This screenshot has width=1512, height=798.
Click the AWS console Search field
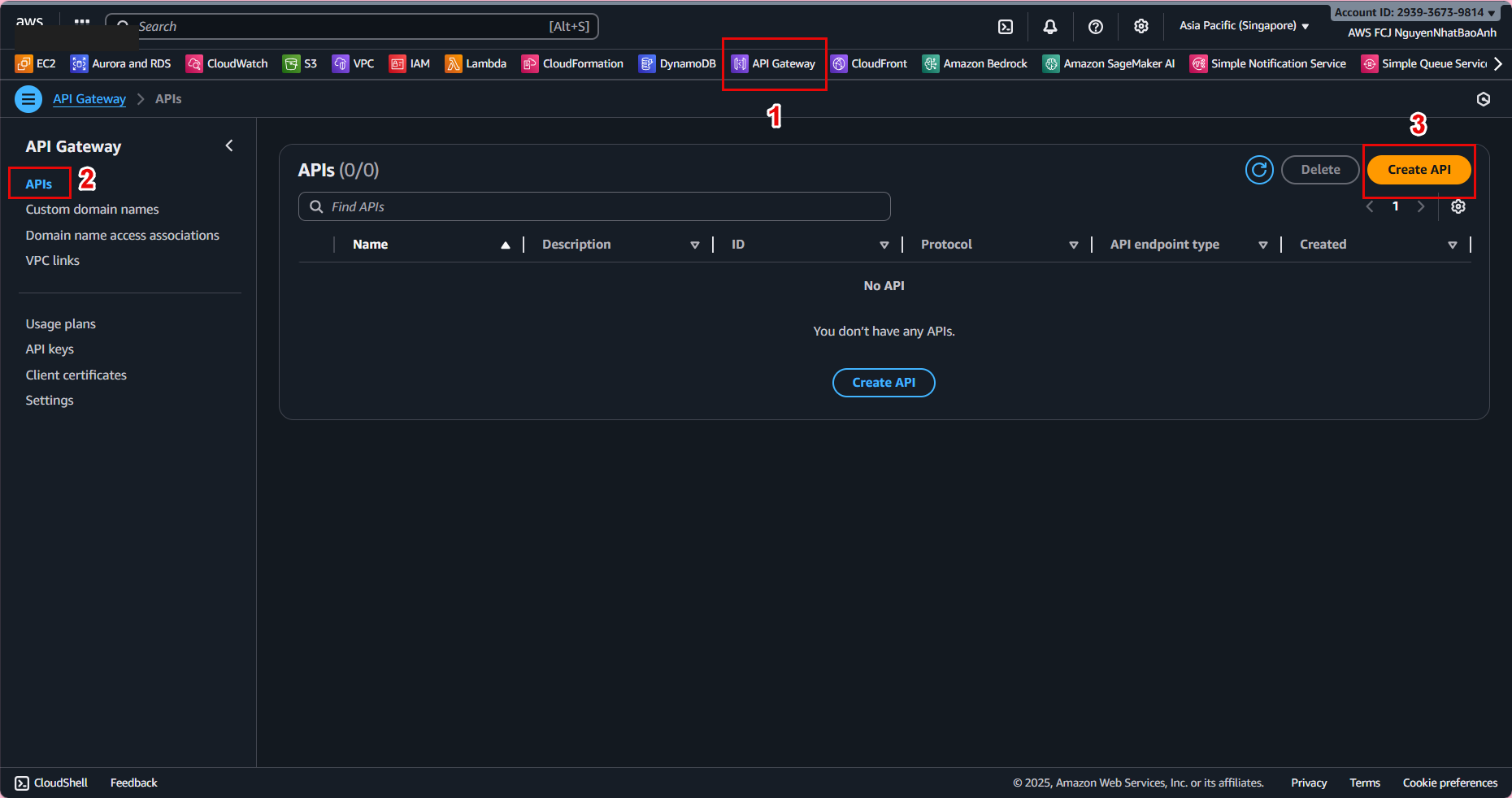352,27
